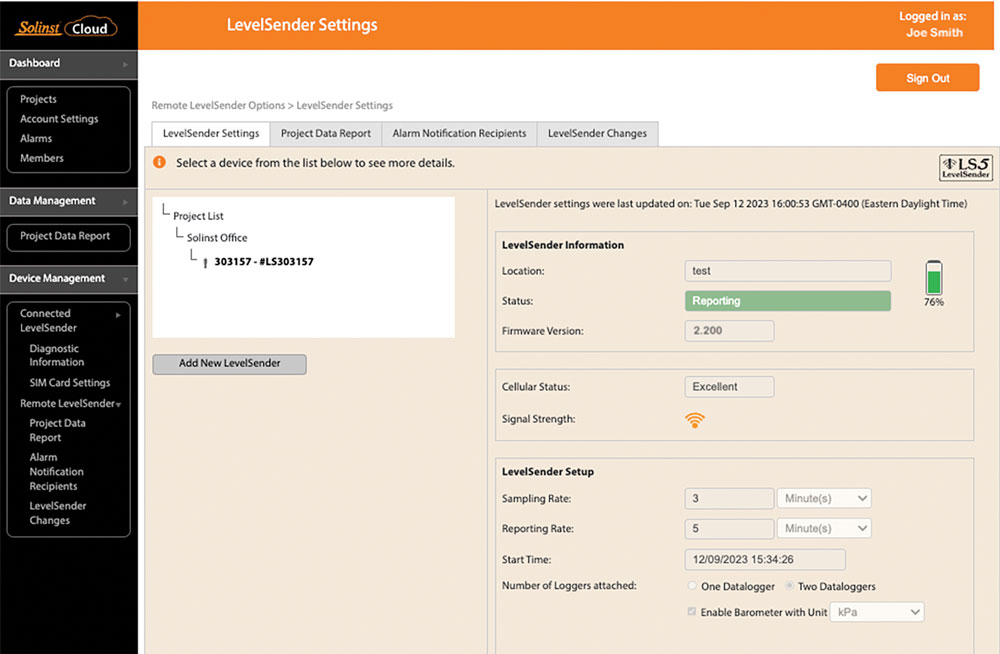The height and width of the screenshot is (654, 1000).
Task: Open the Sampling Rate units dropdown
Action: tap(823, 498)
